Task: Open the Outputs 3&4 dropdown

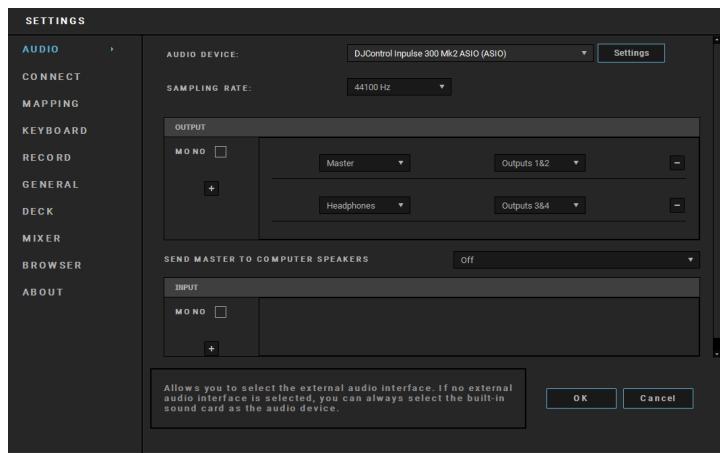Action: [x=539, y=205]
